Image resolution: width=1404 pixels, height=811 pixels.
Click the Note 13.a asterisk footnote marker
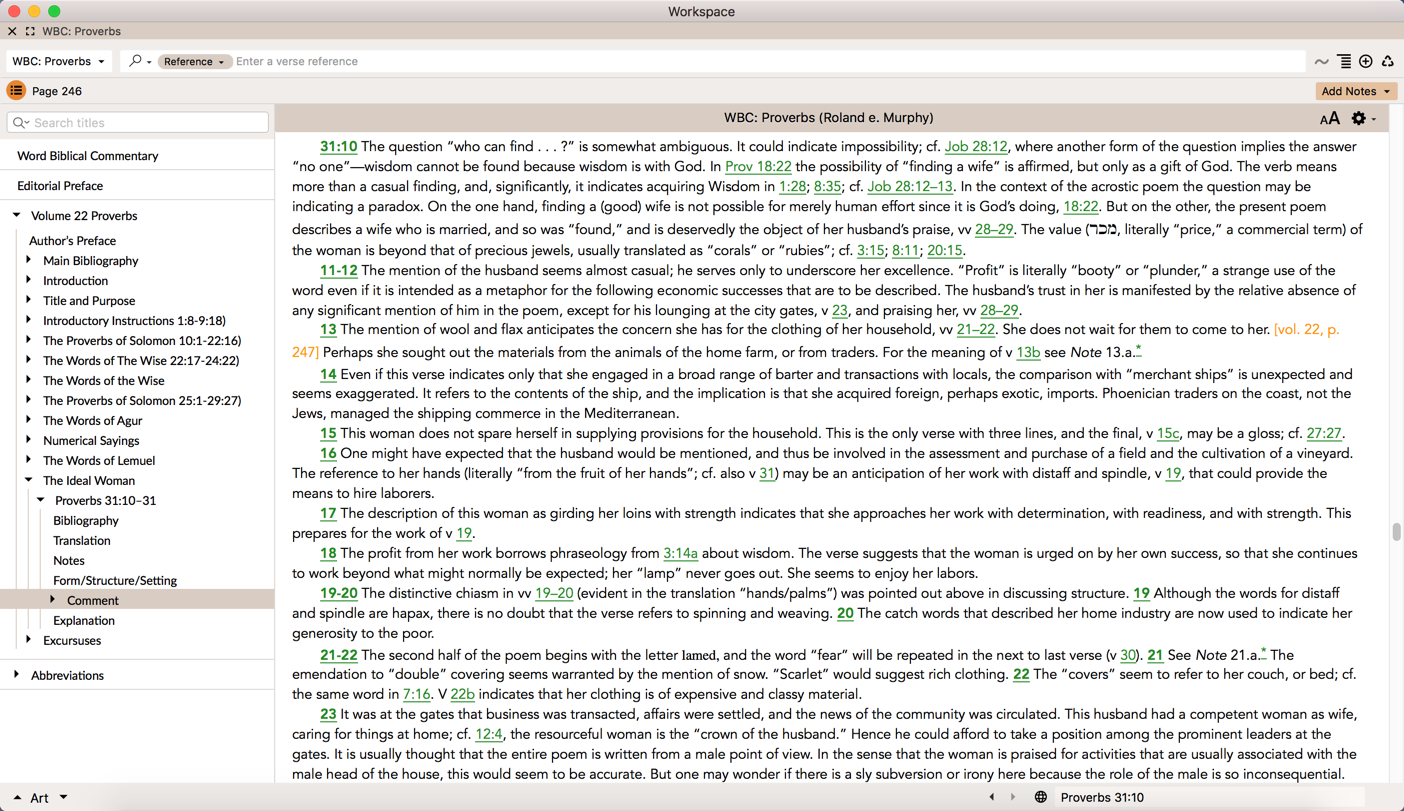pos(1138,350)
